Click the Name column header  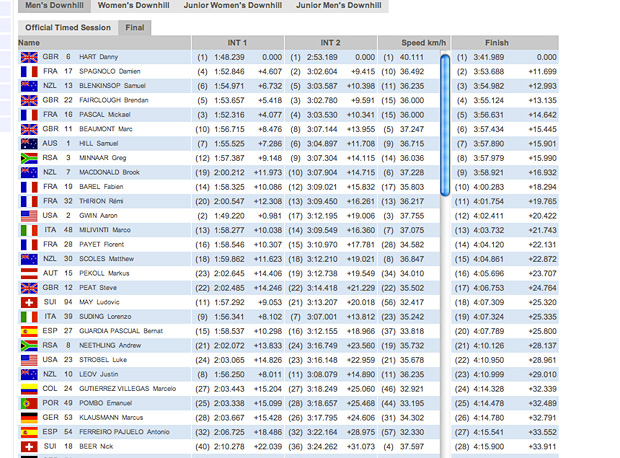coord(30,43)
